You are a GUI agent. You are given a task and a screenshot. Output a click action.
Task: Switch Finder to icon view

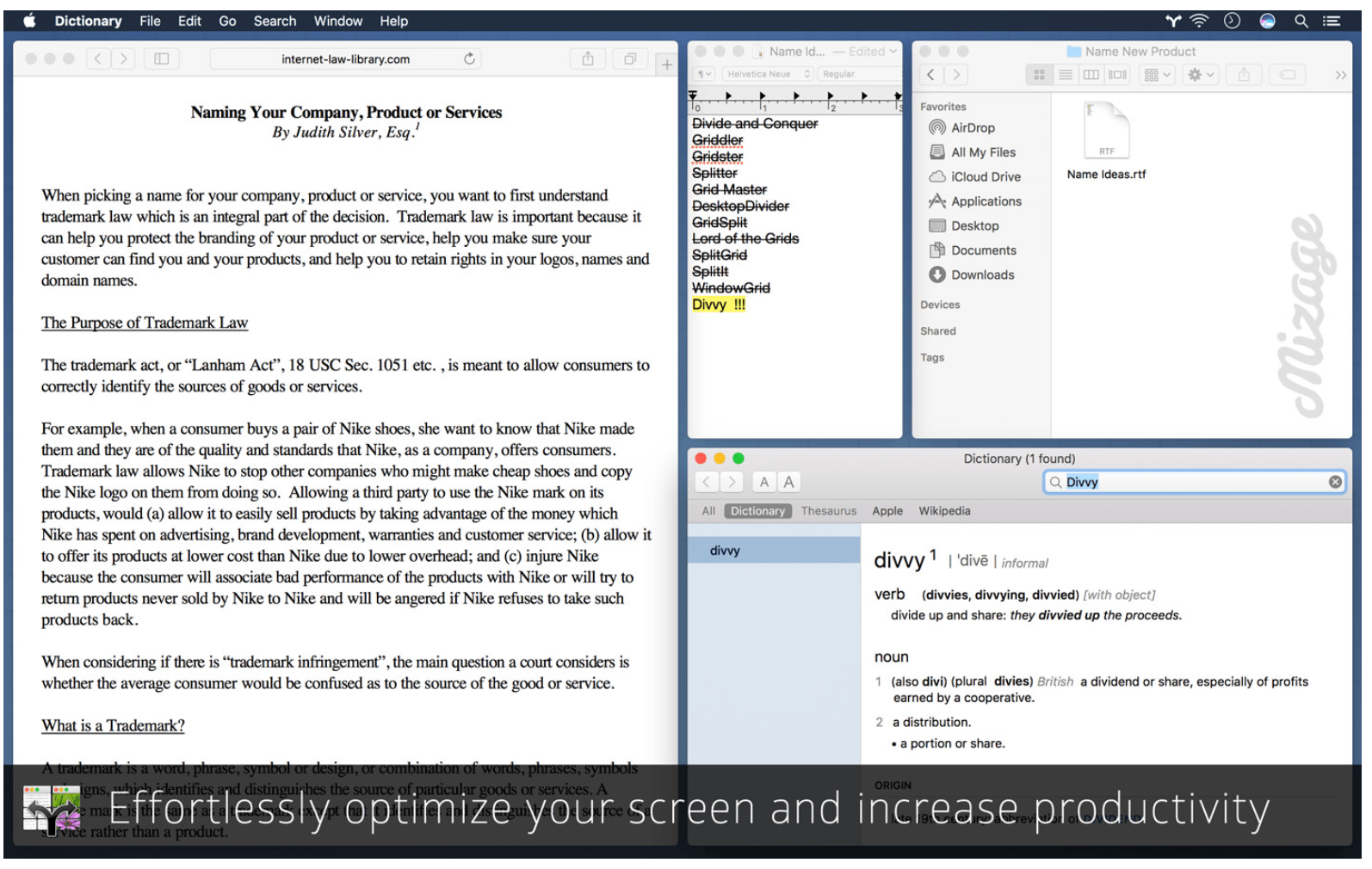[1039, 75]
